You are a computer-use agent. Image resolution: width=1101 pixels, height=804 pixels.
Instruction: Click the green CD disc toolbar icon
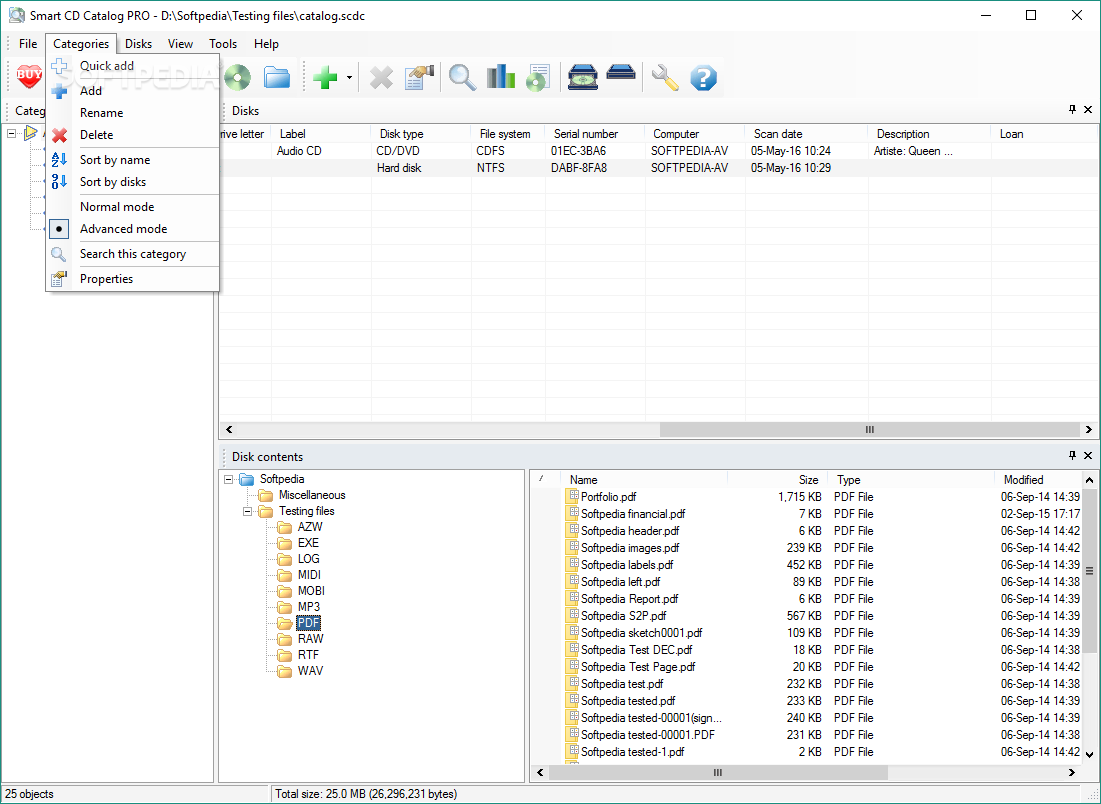[x=238, y=77]
